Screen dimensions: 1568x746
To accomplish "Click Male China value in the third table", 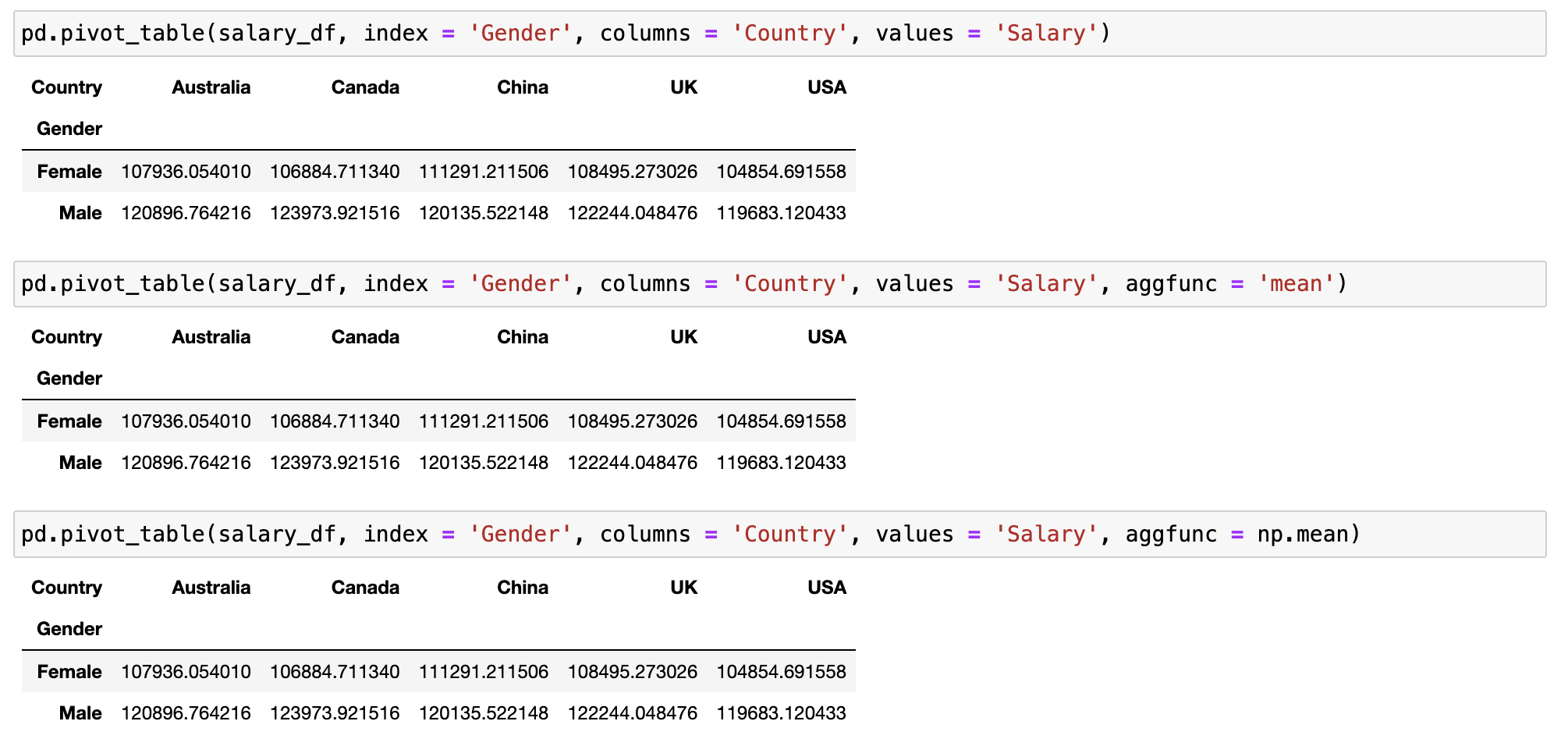I will [484, 713].
